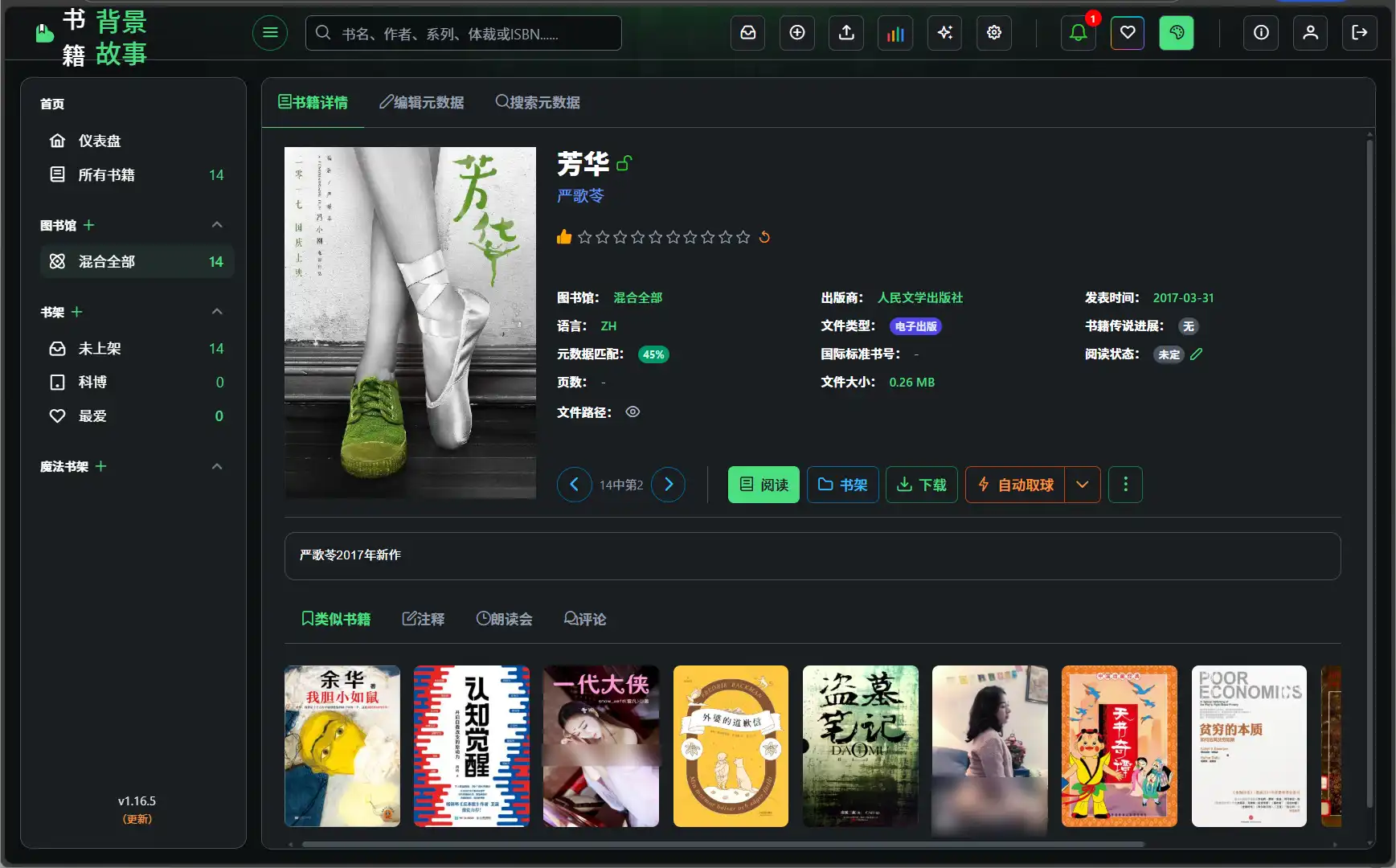Open the 自动取球 dropdown arrow
The width and height of the screenshot is (1396, 868).
[1083, 485]
